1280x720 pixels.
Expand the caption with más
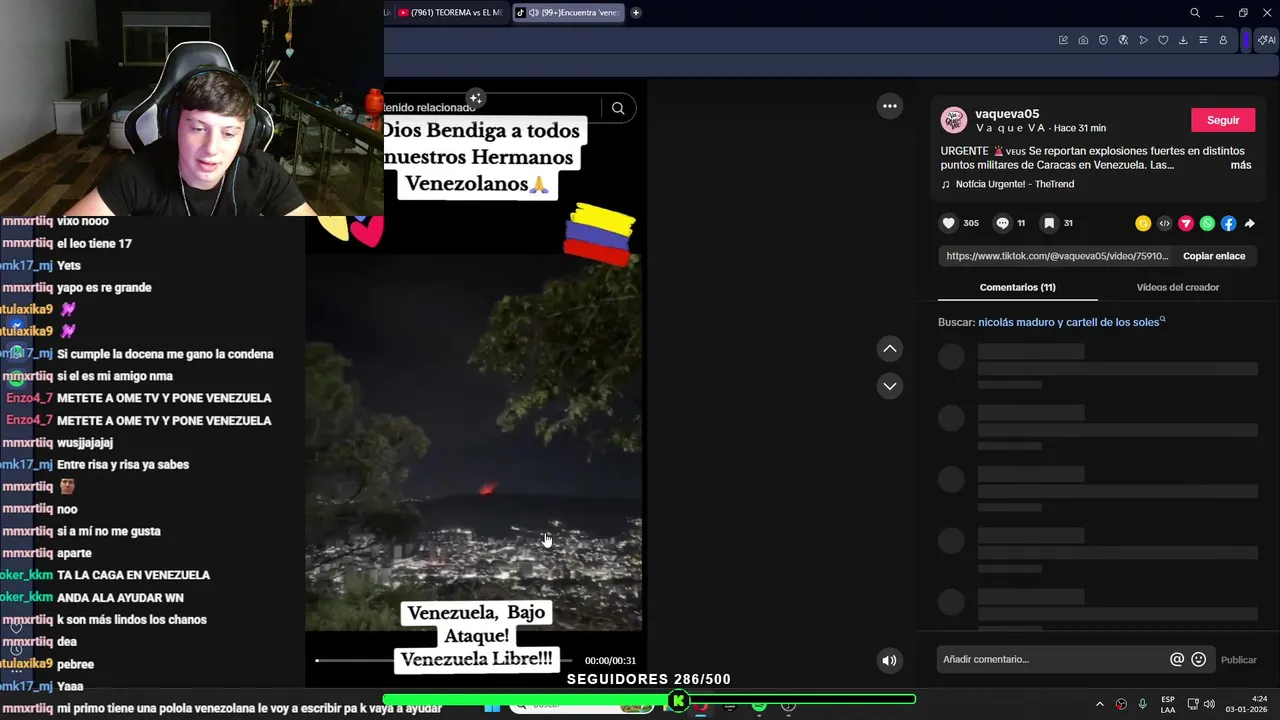click(1240, 165)
